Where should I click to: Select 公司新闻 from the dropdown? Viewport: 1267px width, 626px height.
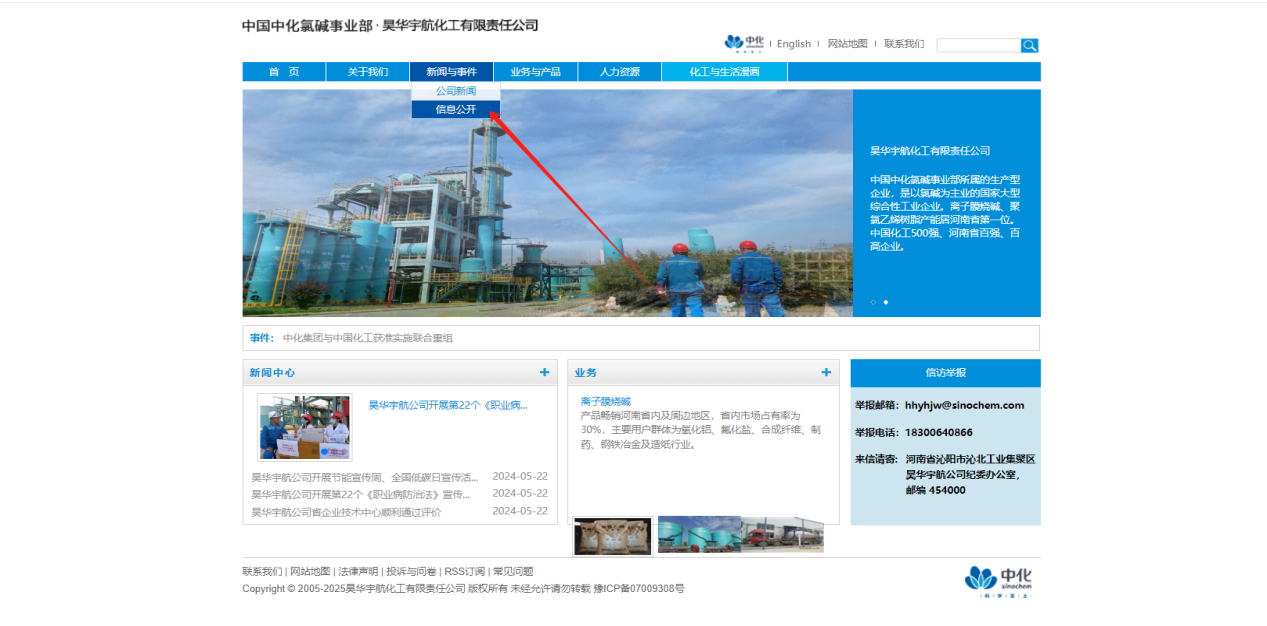click(x=456, y=91)
